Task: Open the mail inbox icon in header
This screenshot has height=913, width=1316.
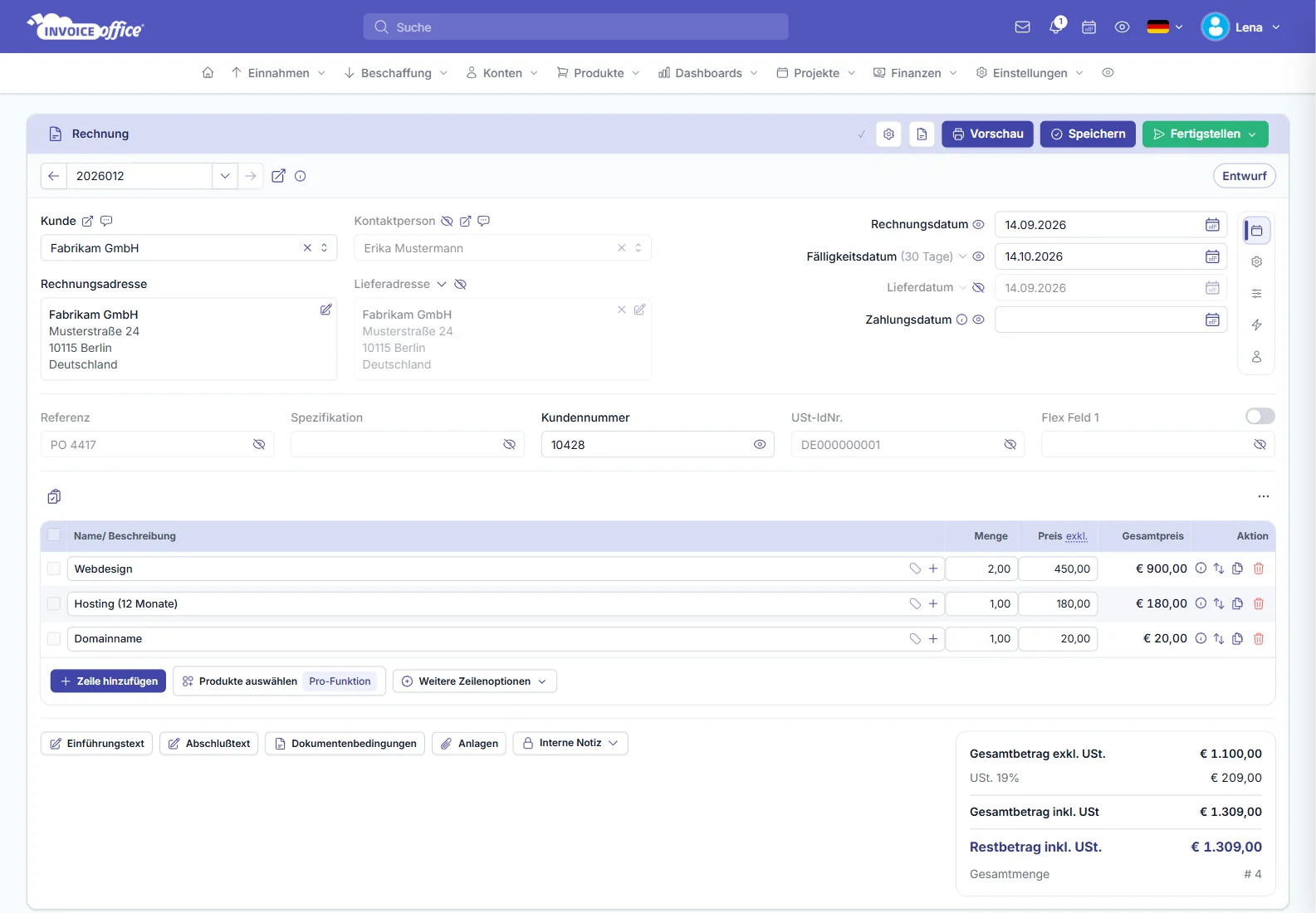Action: pyautogui.click(x=1022, y=27)
